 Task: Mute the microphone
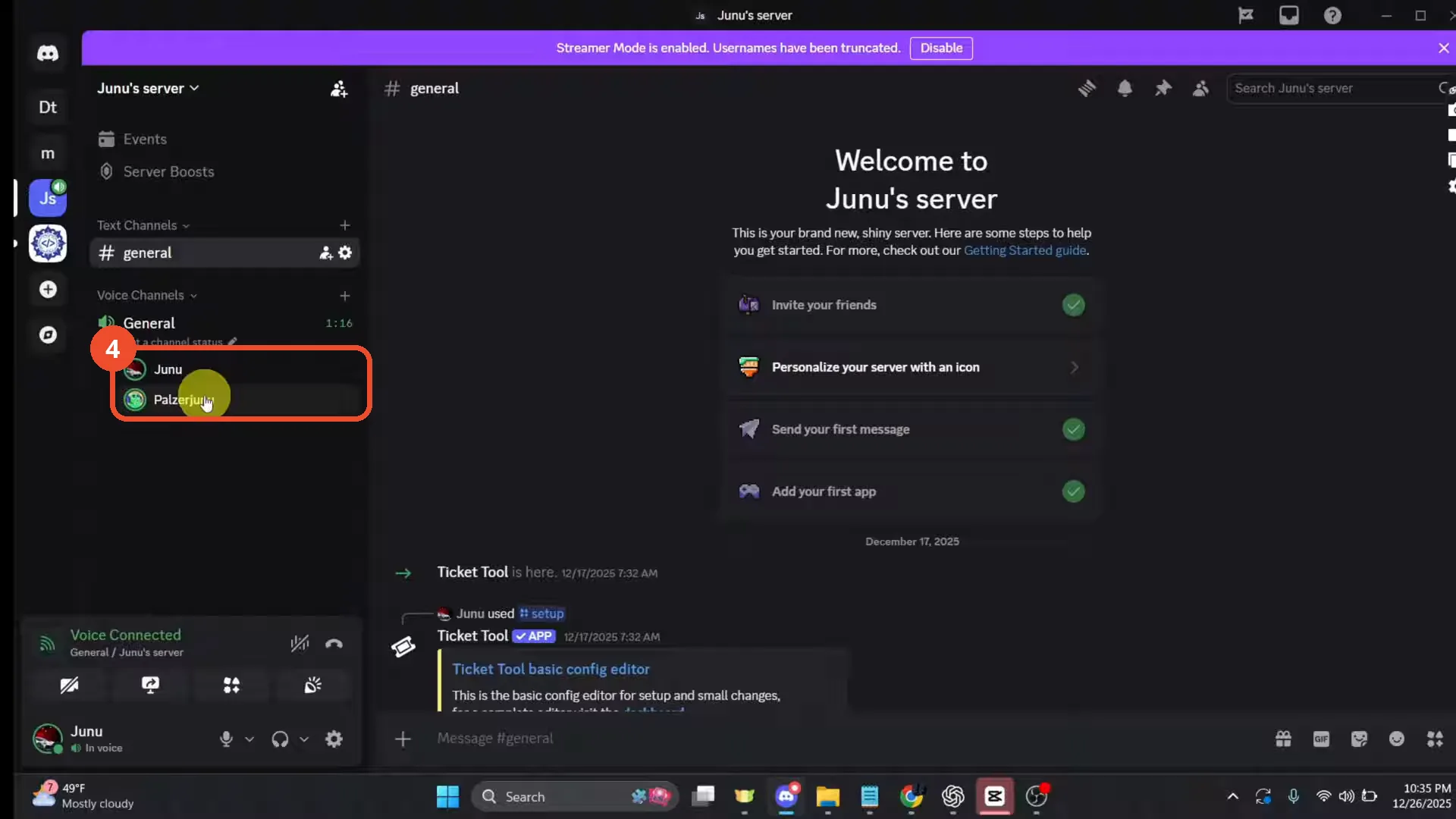click(226, 739)
